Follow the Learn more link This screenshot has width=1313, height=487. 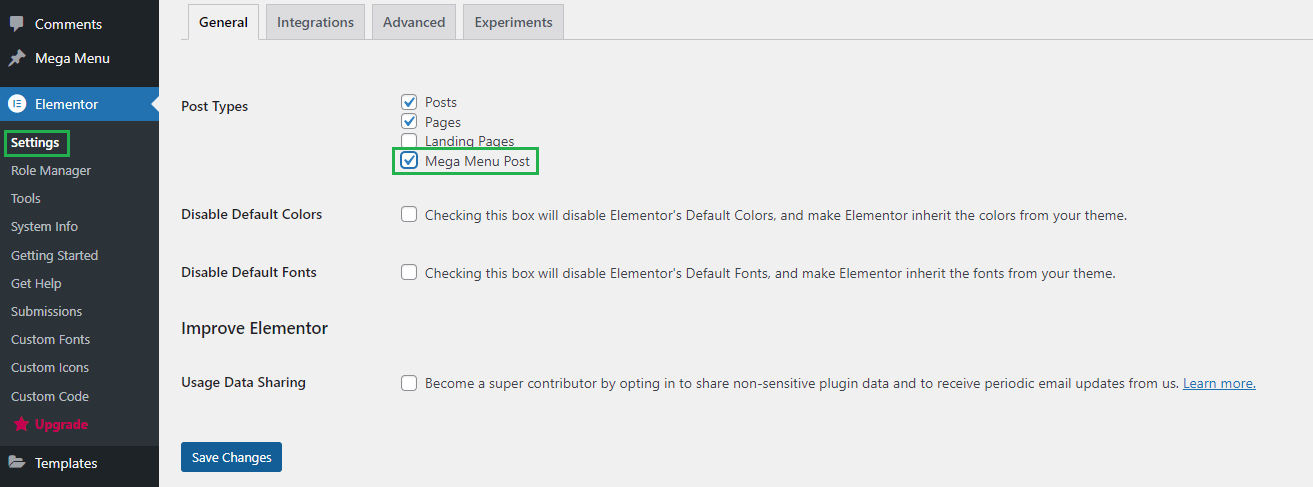click(x=1219, y=383)
